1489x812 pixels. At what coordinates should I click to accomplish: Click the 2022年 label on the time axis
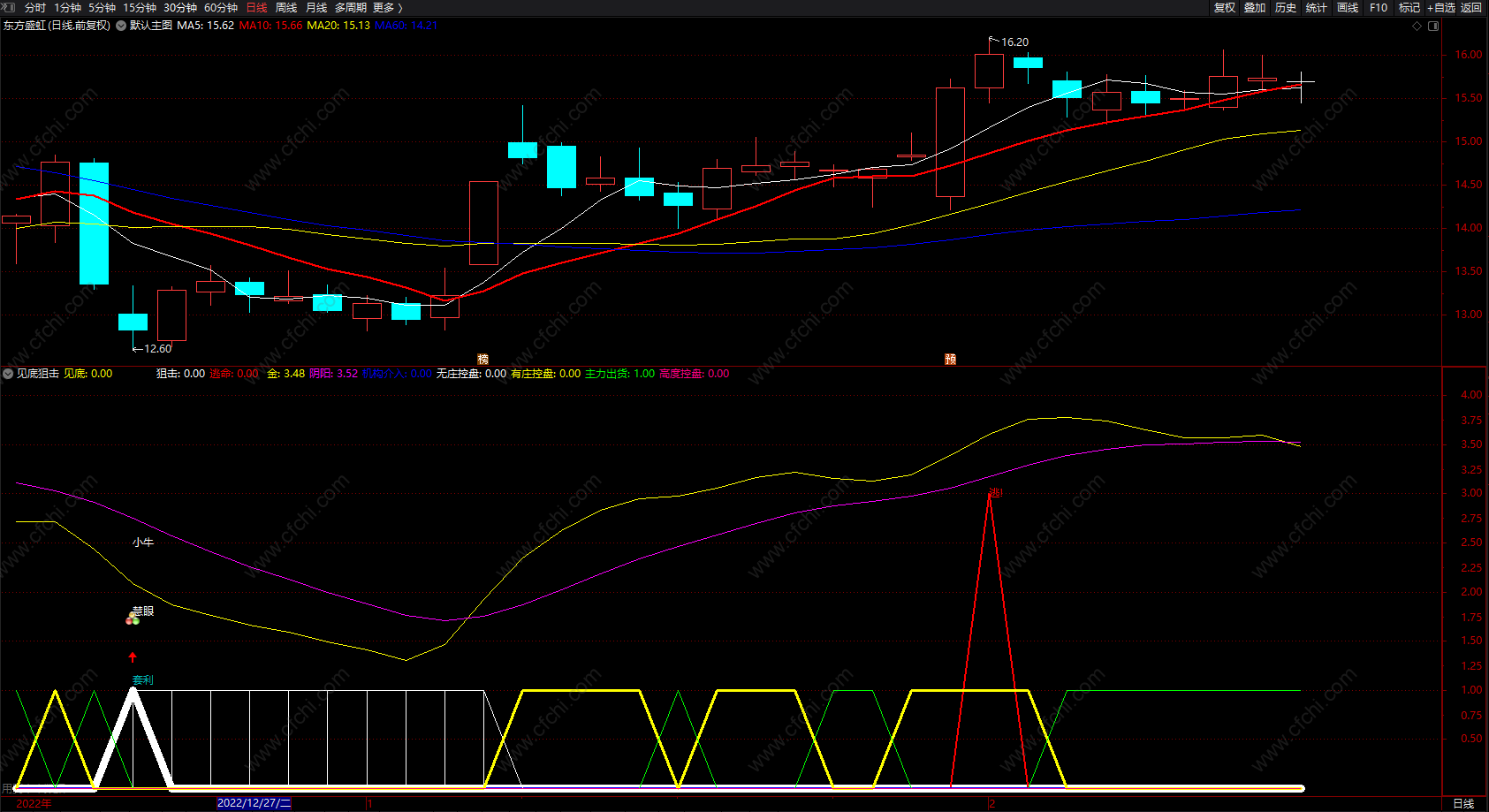pos(34,803)
